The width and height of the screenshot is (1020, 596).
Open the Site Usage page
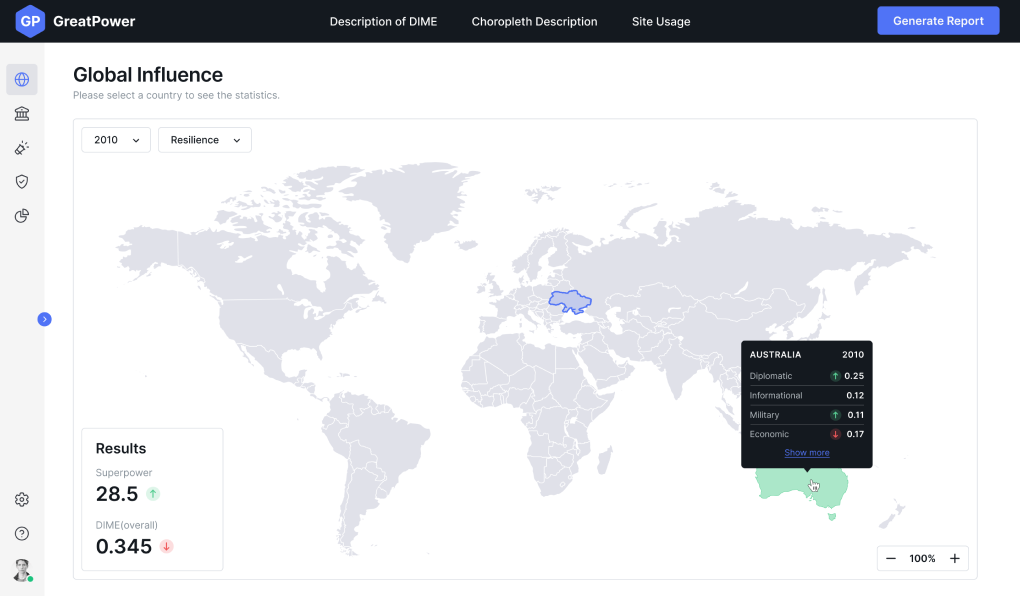660,21
